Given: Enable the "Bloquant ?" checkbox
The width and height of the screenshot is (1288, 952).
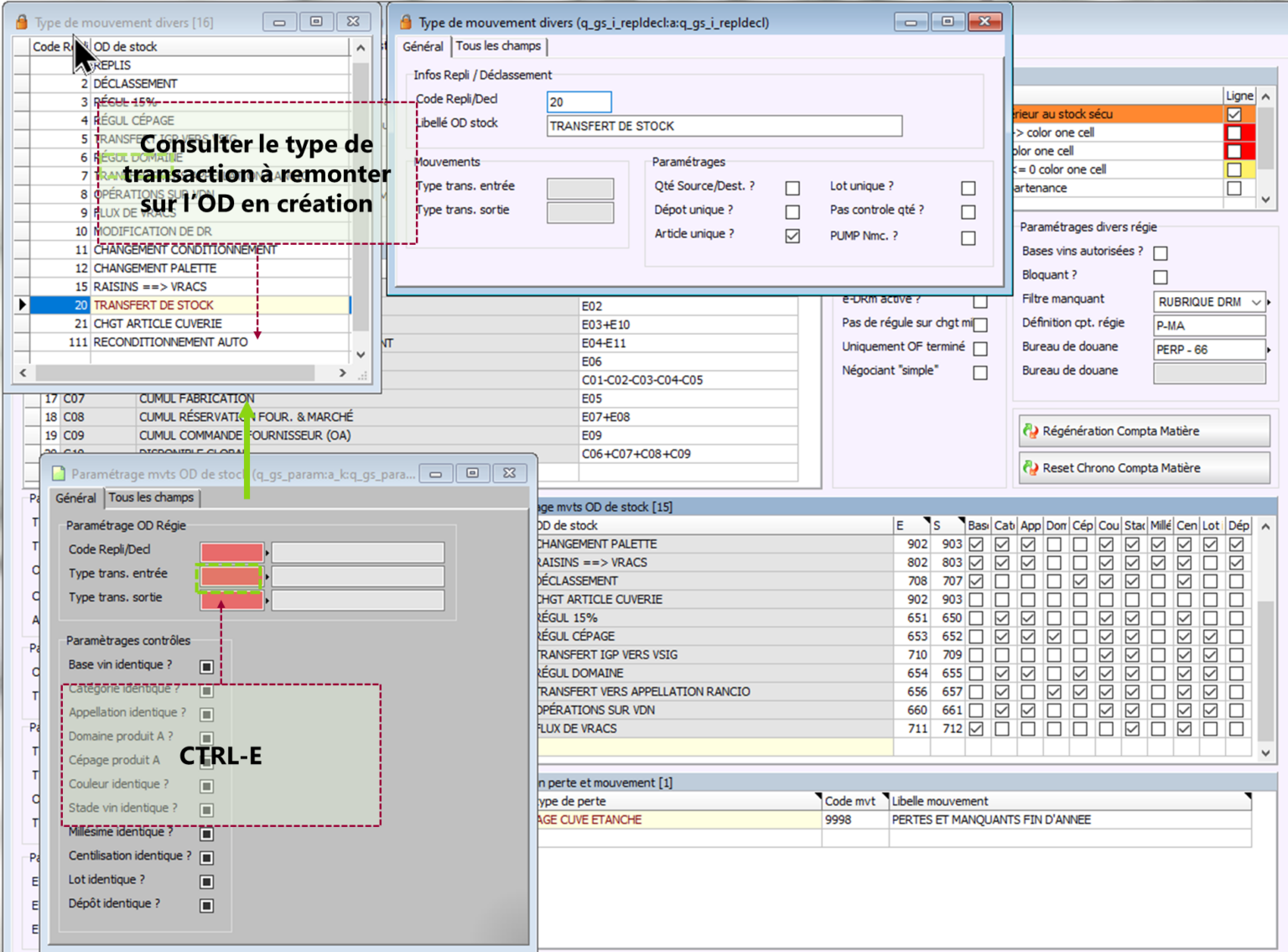Looking at the screenshot, I should click(1161, 277).
